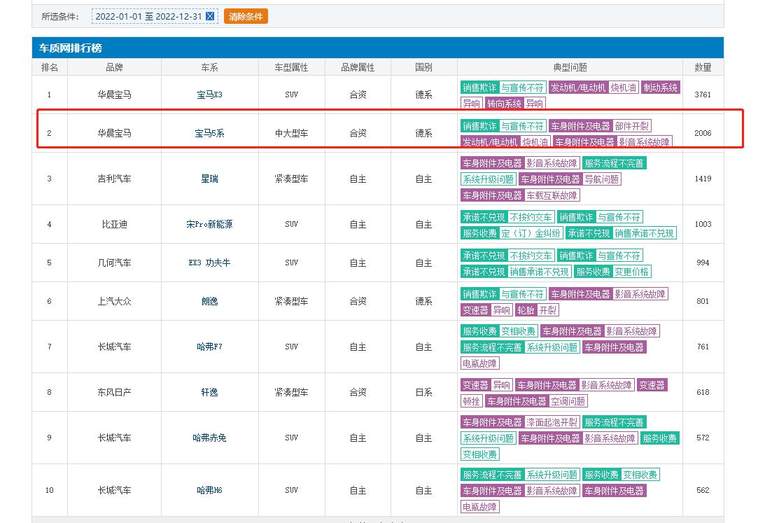The height and width of the screenshot is (523, 772).
Task: Select the 电瓶故障 tag in the 哈弗F7 row
Action: pos(480,363)
